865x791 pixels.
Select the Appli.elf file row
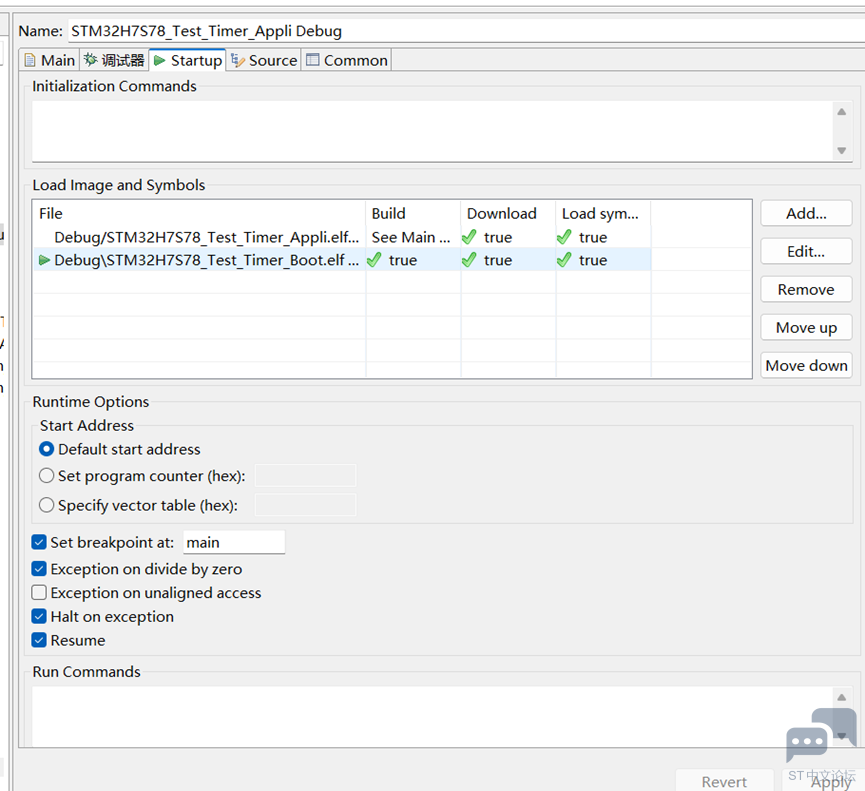tap(342, 237)
